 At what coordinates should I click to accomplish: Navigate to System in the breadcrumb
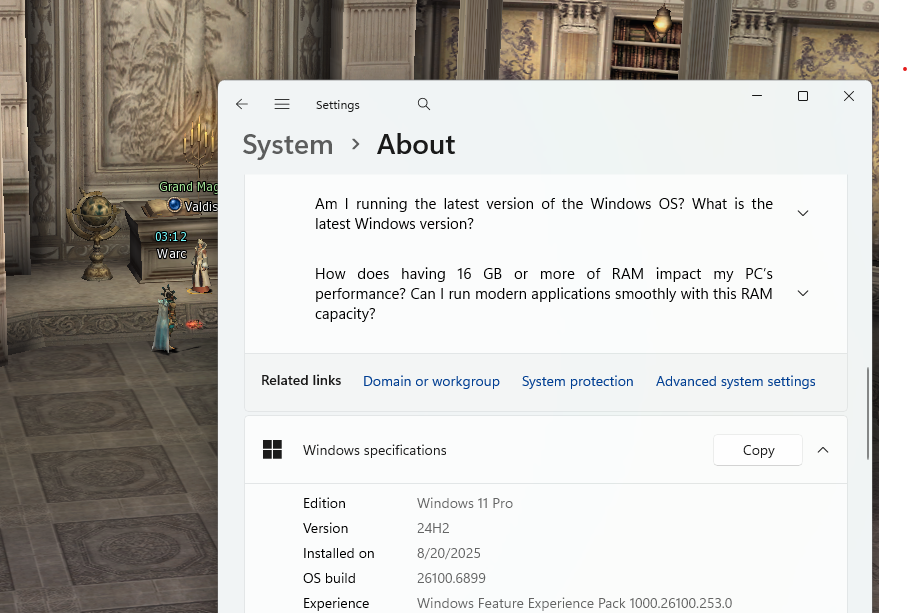288,145
